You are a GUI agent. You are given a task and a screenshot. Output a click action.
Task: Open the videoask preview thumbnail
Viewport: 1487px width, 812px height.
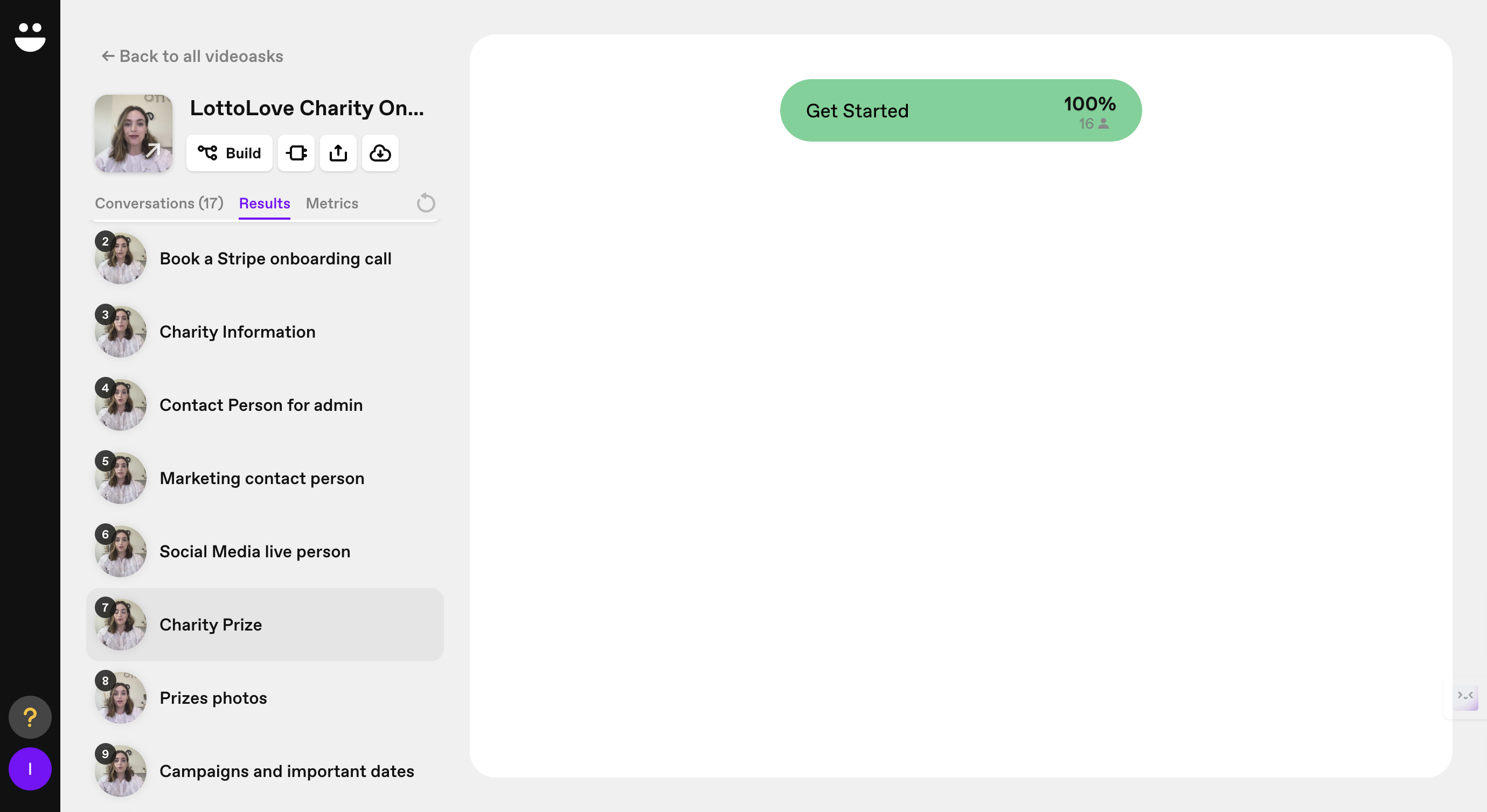click(134, 134)
